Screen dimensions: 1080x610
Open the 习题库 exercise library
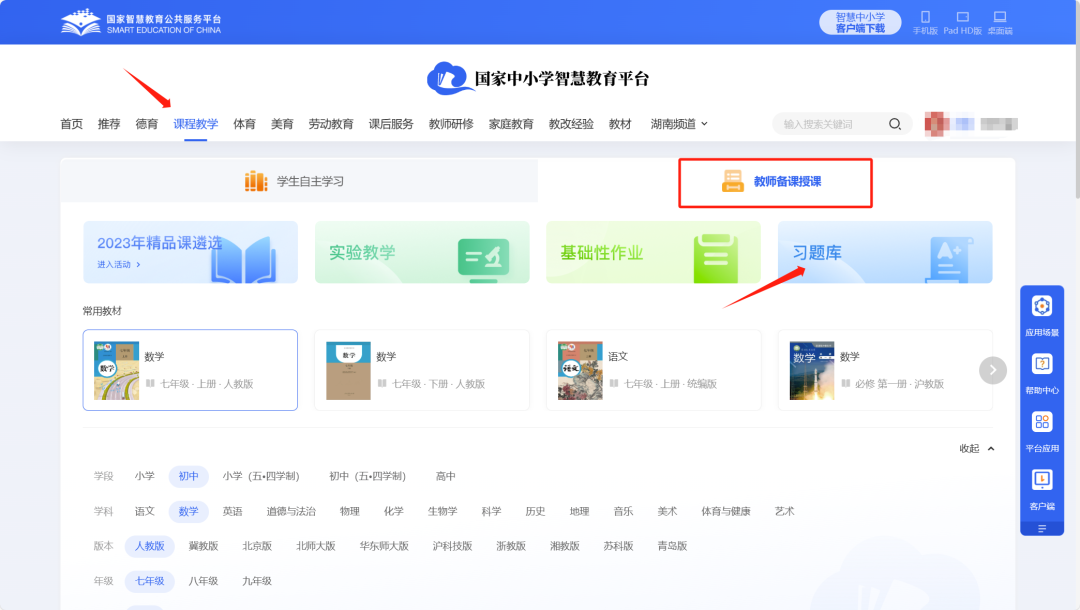point(885,252)
